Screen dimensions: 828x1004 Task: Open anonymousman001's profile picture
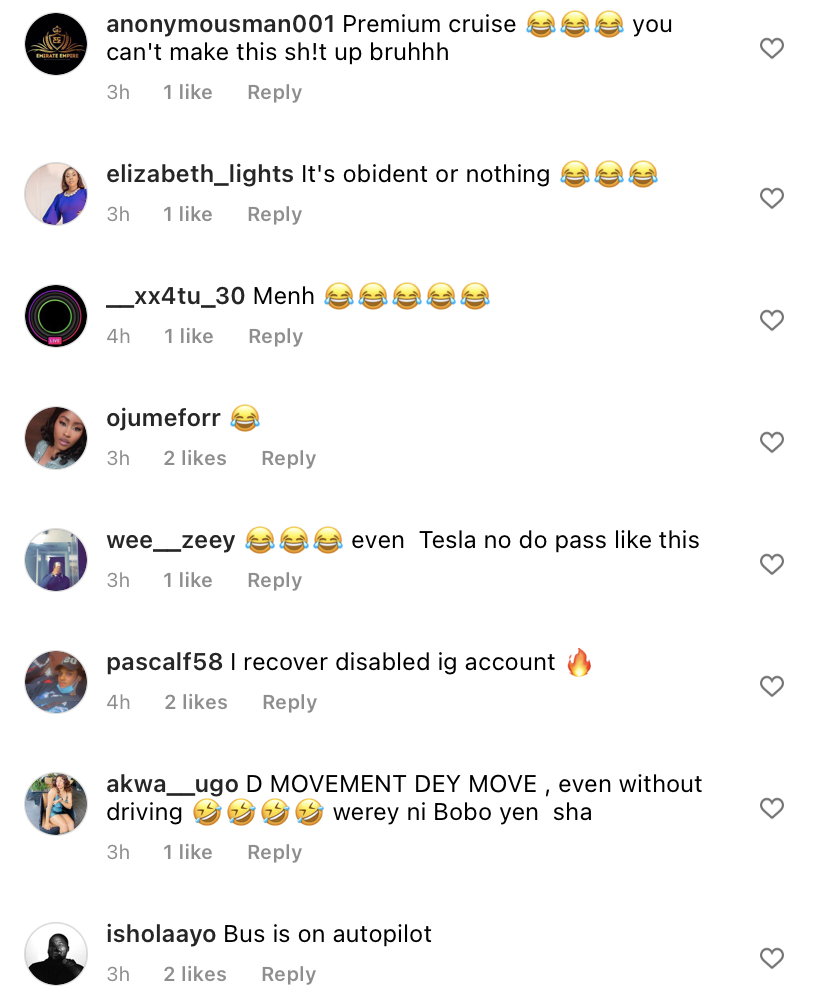56,44
